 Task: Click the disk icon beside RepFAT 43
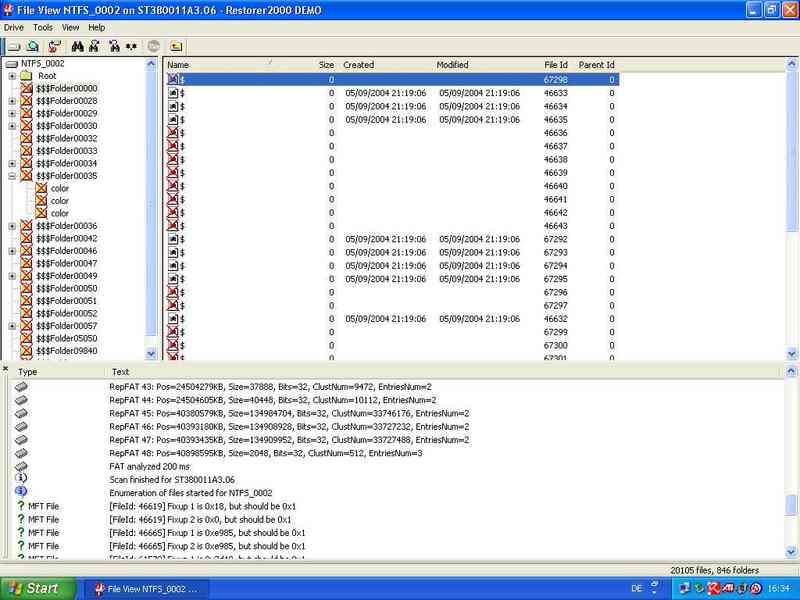coord(21,387)
